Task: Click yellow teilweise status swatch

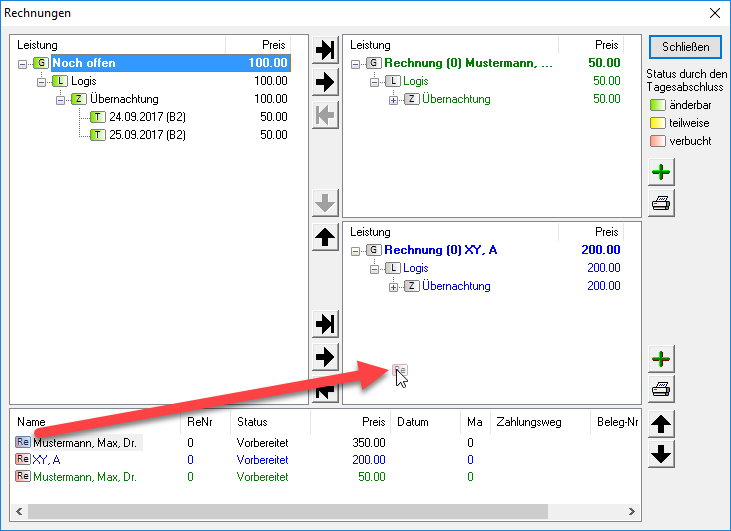Action: point(657,123)
